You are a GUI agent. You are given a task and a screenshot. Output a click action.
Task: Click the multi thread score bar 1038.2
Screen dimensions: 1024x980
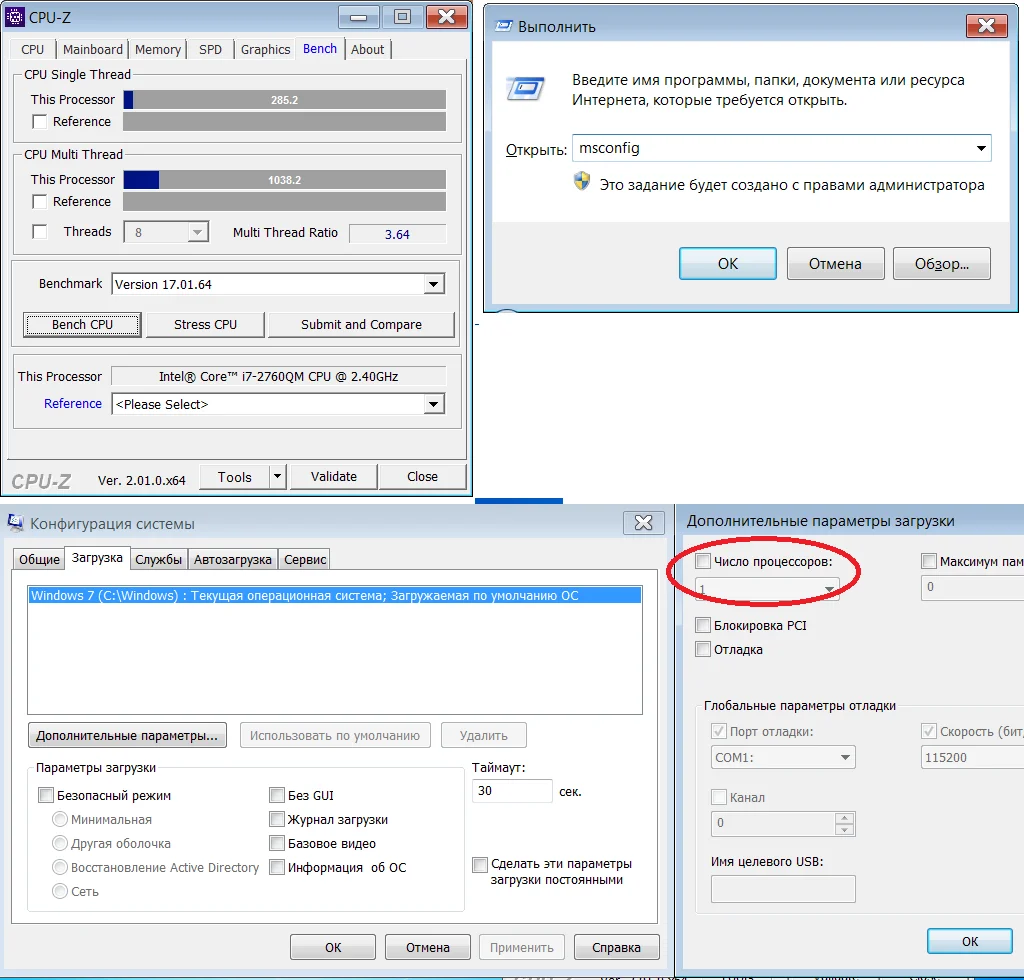(285, 180)
